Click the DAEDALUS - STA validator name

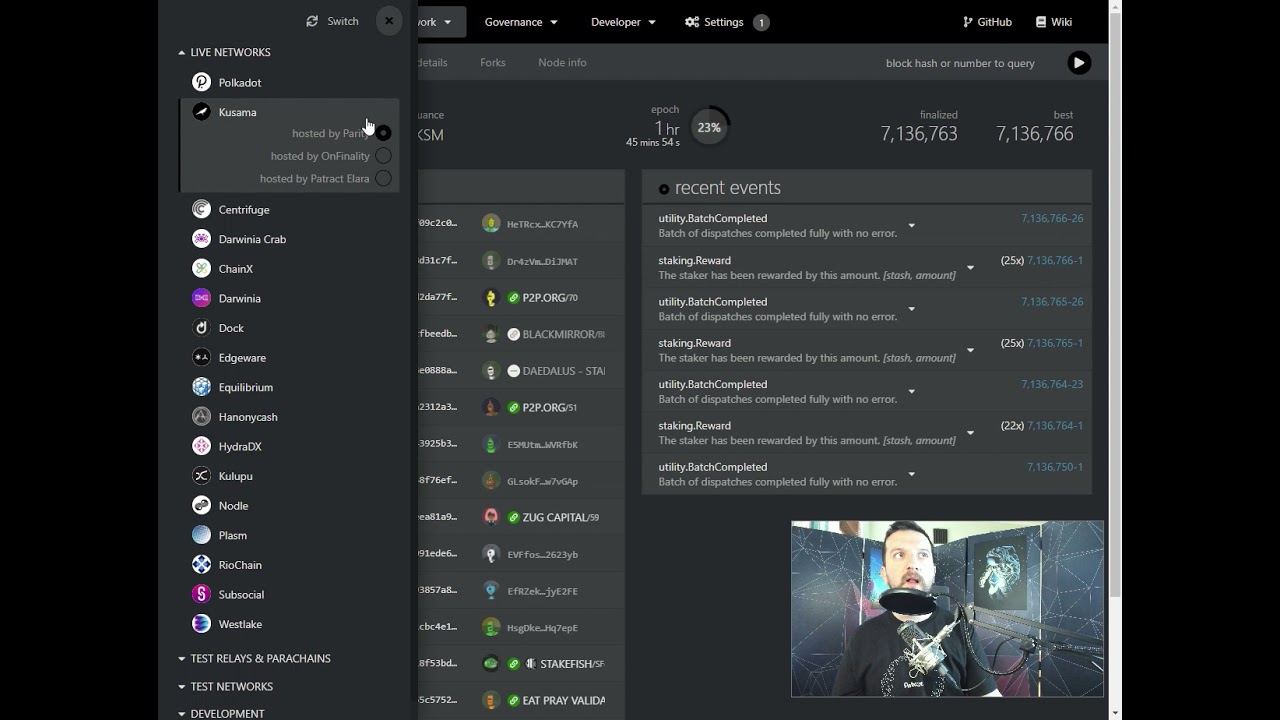(563, 371)
